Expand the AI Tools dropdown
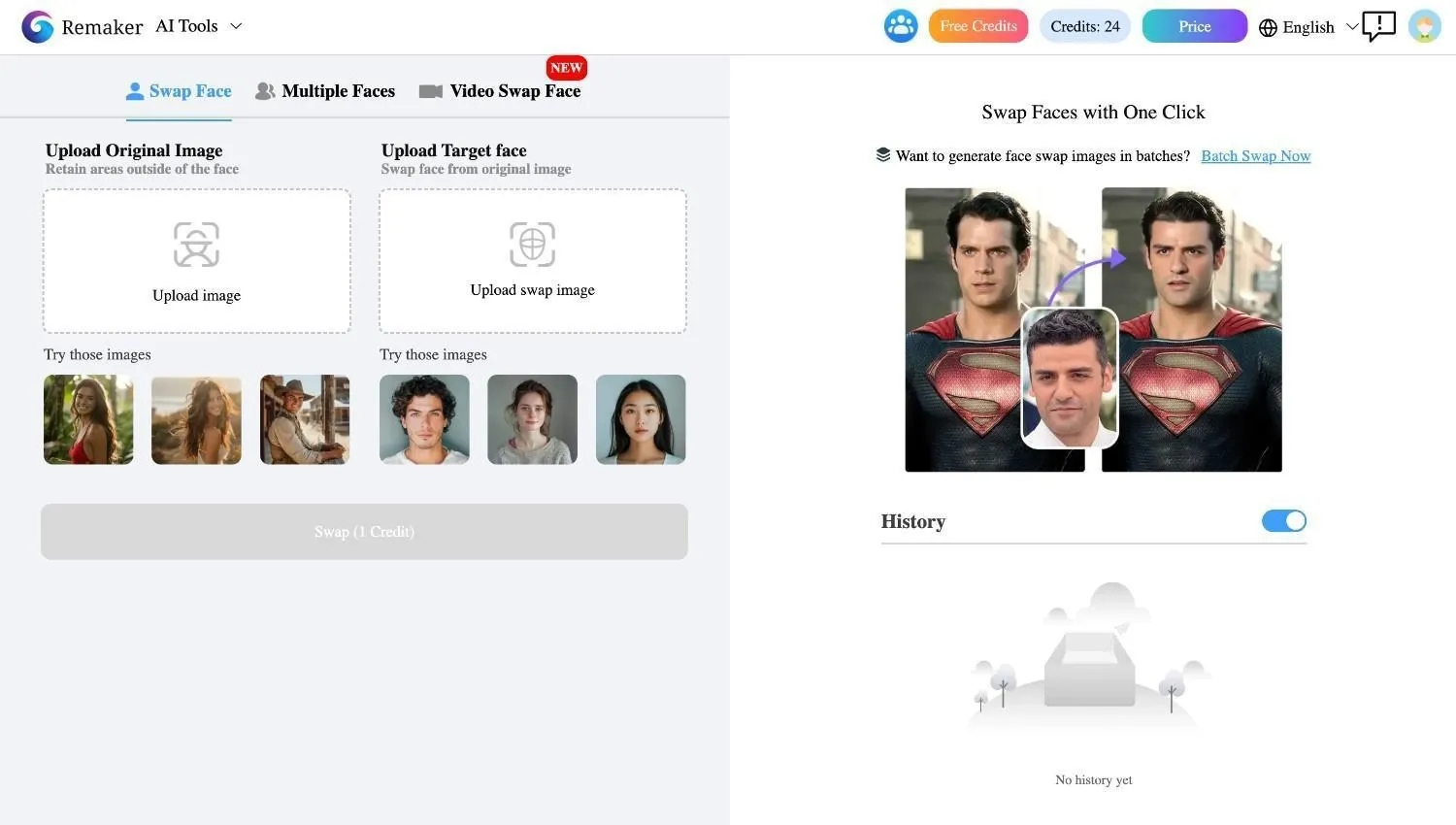This screenshot has height=825, width=1456. (x=198, y=26)
